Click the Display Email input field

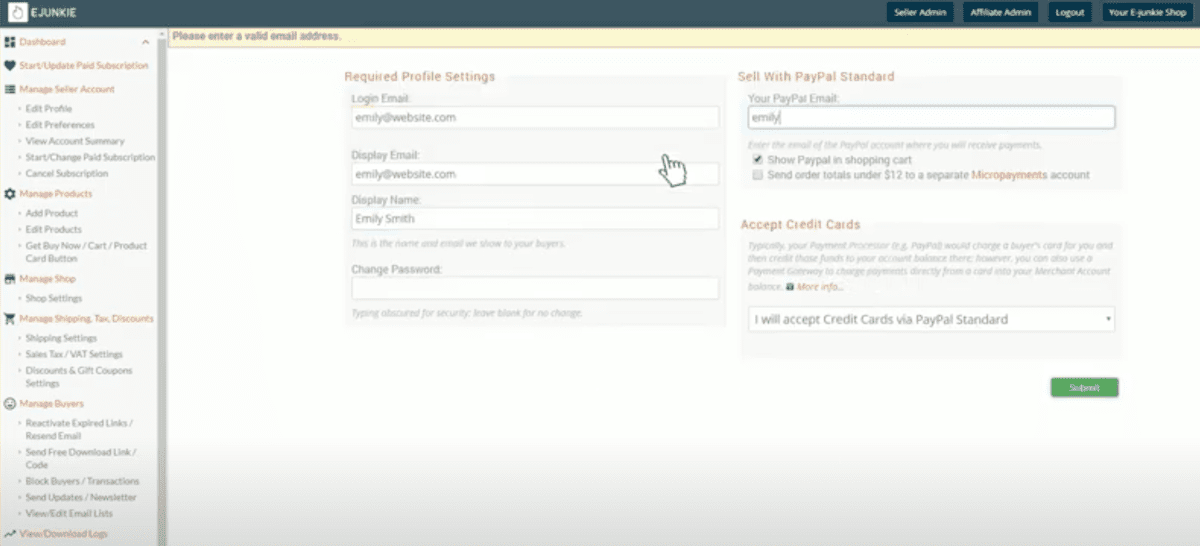click(535, 174)
